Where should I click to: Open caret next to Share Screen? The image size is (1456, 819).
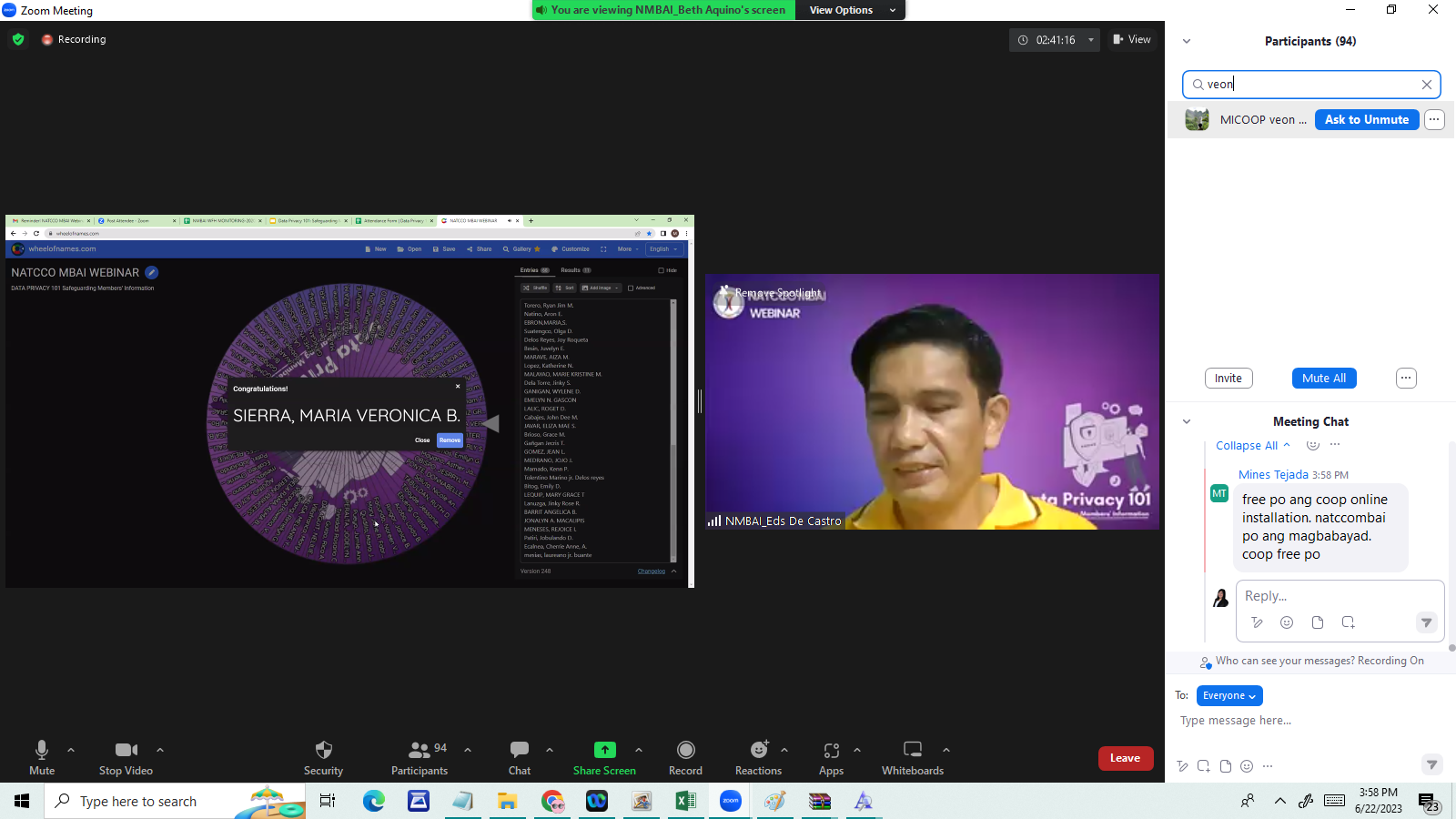click(639, 750)
